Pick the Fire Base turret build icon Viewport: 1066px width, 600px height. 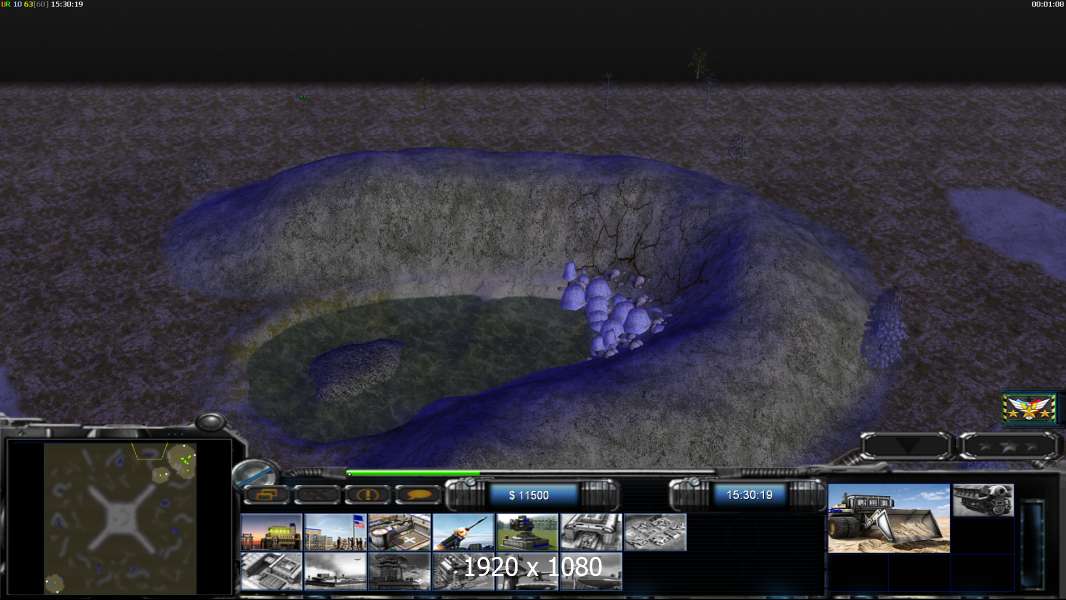pyautogui.click(x=527, y=532)
